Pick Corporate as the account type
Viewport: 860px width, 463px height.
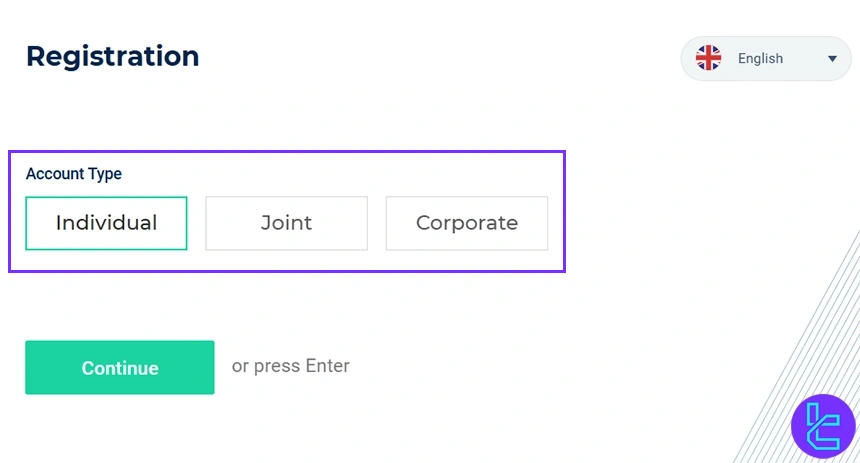pos(466,223)
